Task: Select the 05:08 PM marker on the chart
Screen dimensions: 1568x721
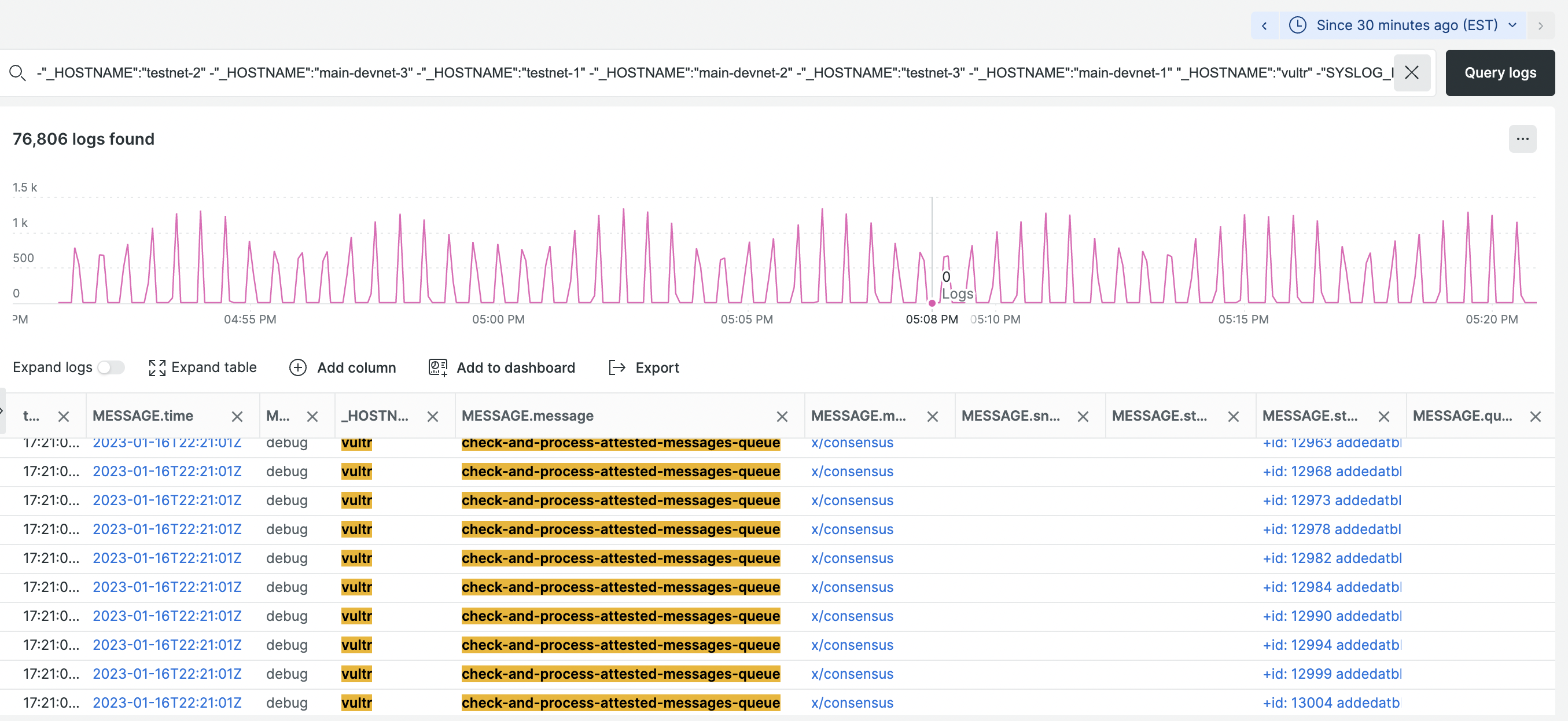Action: tap(932, 303)
